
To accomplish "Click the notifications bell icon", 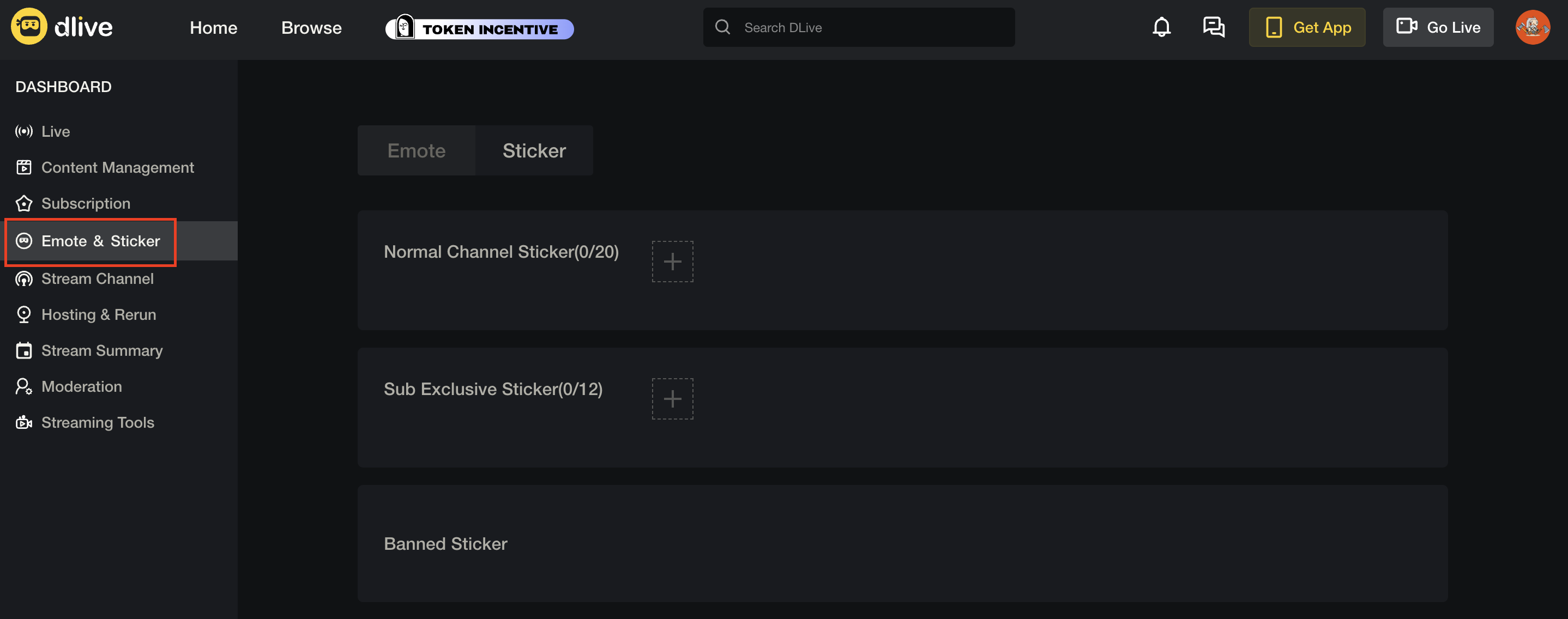I will point(1161,27).
